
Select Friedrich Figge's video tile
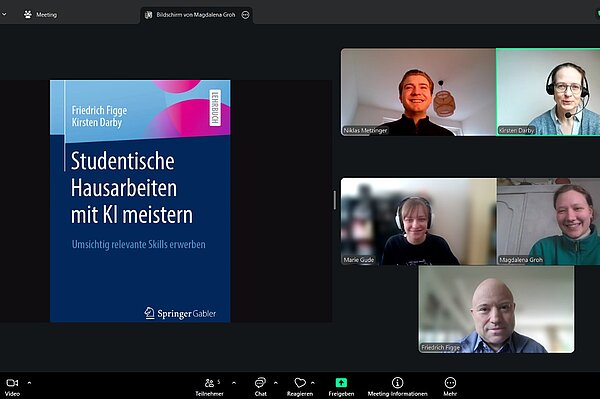click(496, 309)
